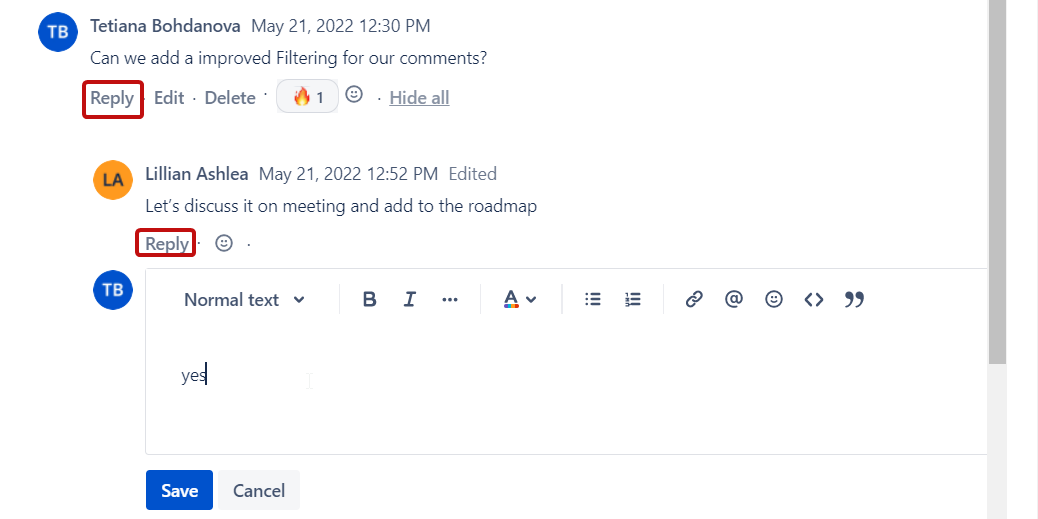Open the Normal text style dropdown
Image resolution: width=1038 pixels, height=519 pixels.
point(244,299)
